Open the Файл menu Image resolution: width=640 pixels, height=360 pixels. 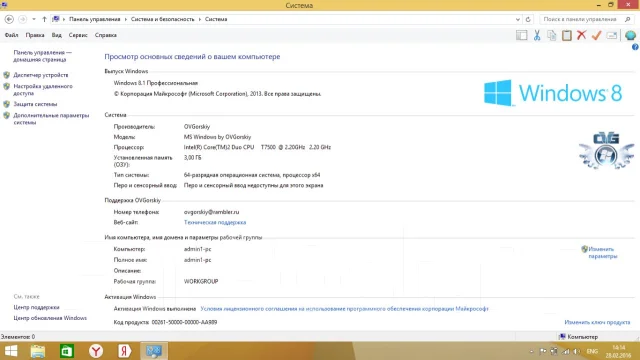11,35
